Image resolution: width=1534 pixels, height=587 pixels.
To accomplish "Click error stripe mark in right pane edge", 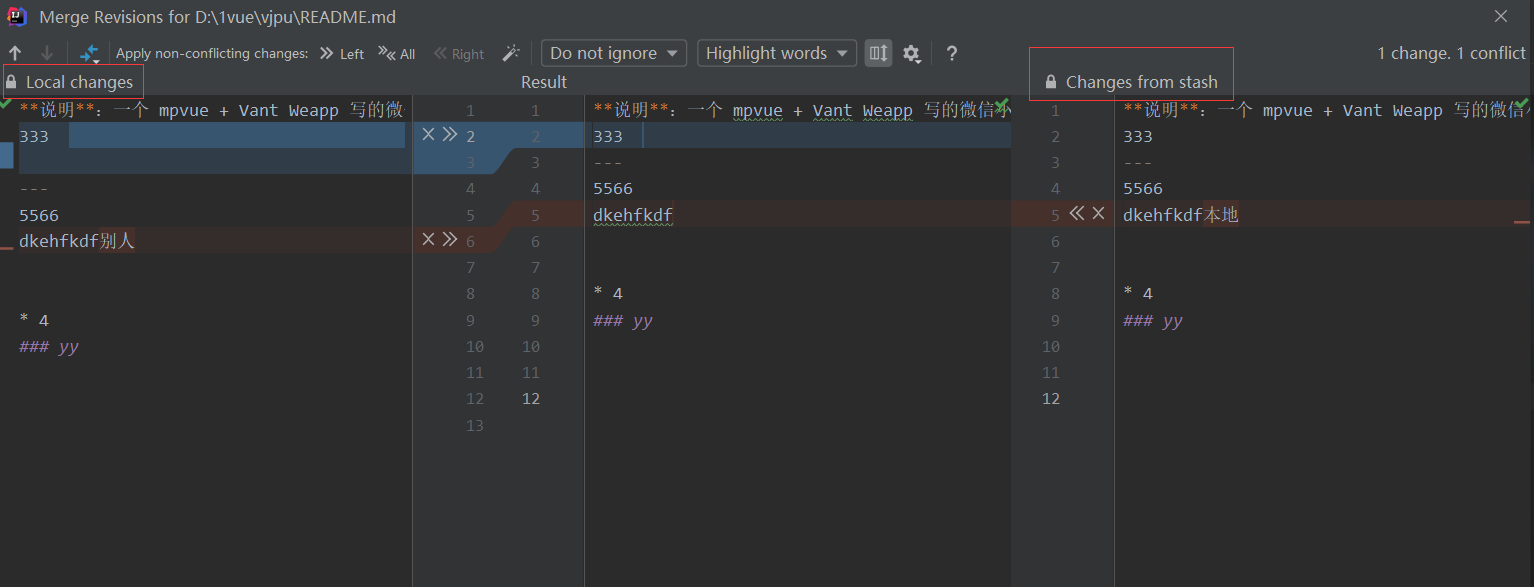I will (1522, 222).
